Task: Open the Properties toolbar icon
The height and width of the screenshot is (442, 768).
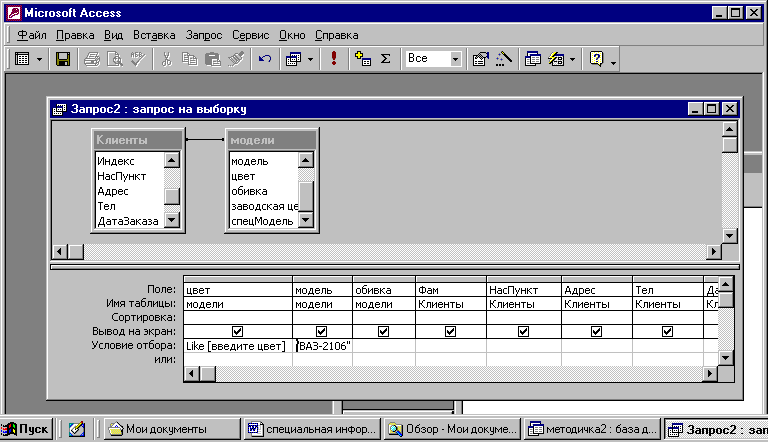Action: coord(480,59)
